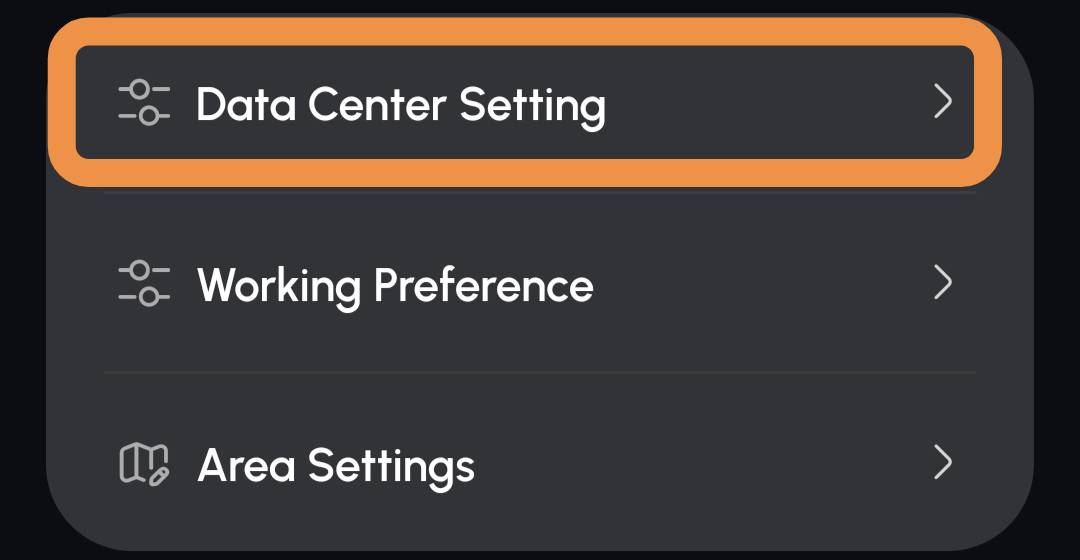
Task: Expand Working Preference using the right arrow
Action: pyautogui.click(x=943, y=282)
